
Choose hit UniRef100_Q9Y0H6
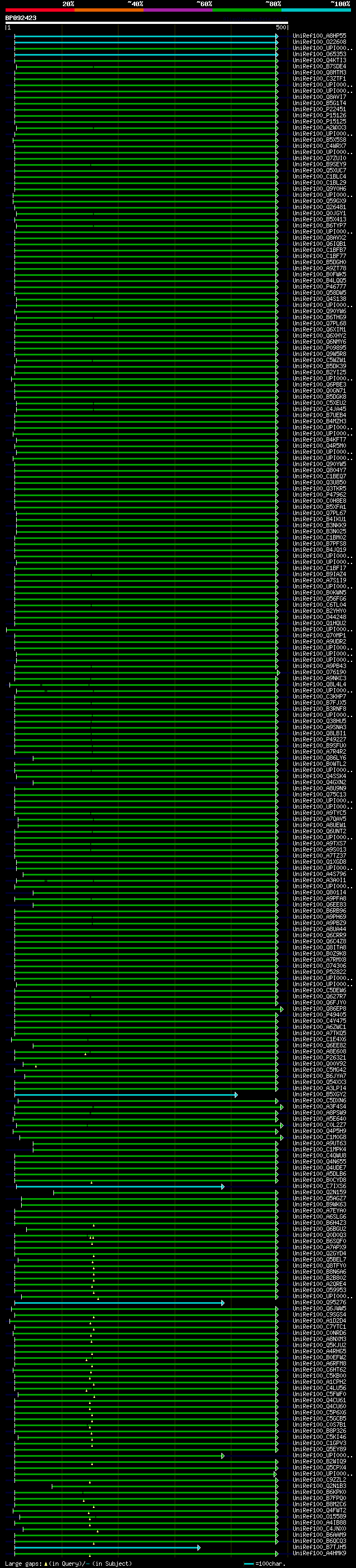click(x=319, y=189)
